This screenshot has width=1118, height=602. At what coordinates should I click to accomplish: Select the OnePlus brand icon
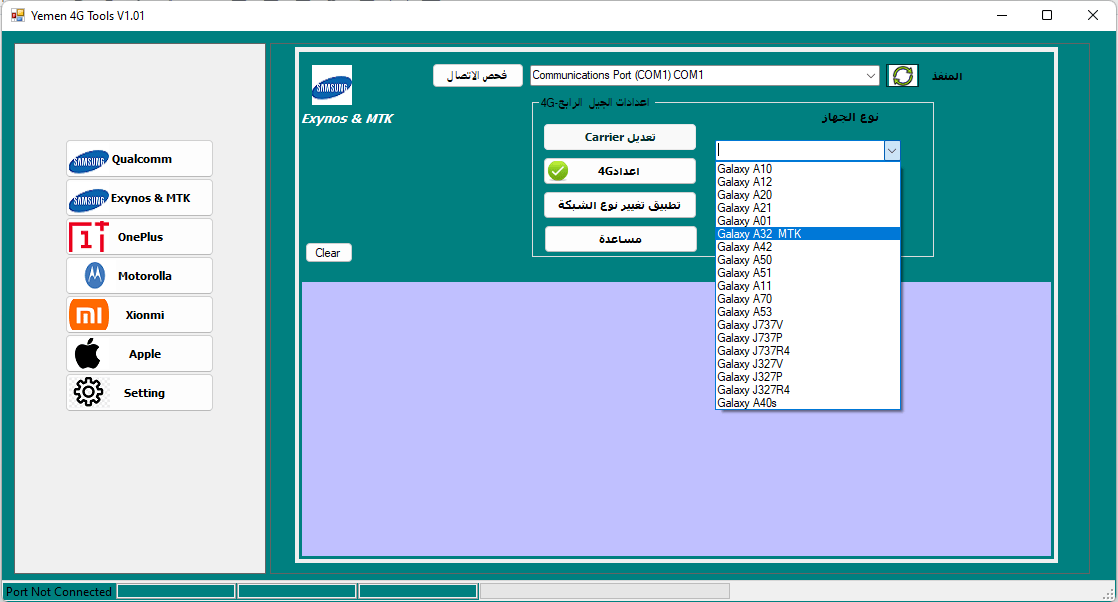tap(89, 236)
